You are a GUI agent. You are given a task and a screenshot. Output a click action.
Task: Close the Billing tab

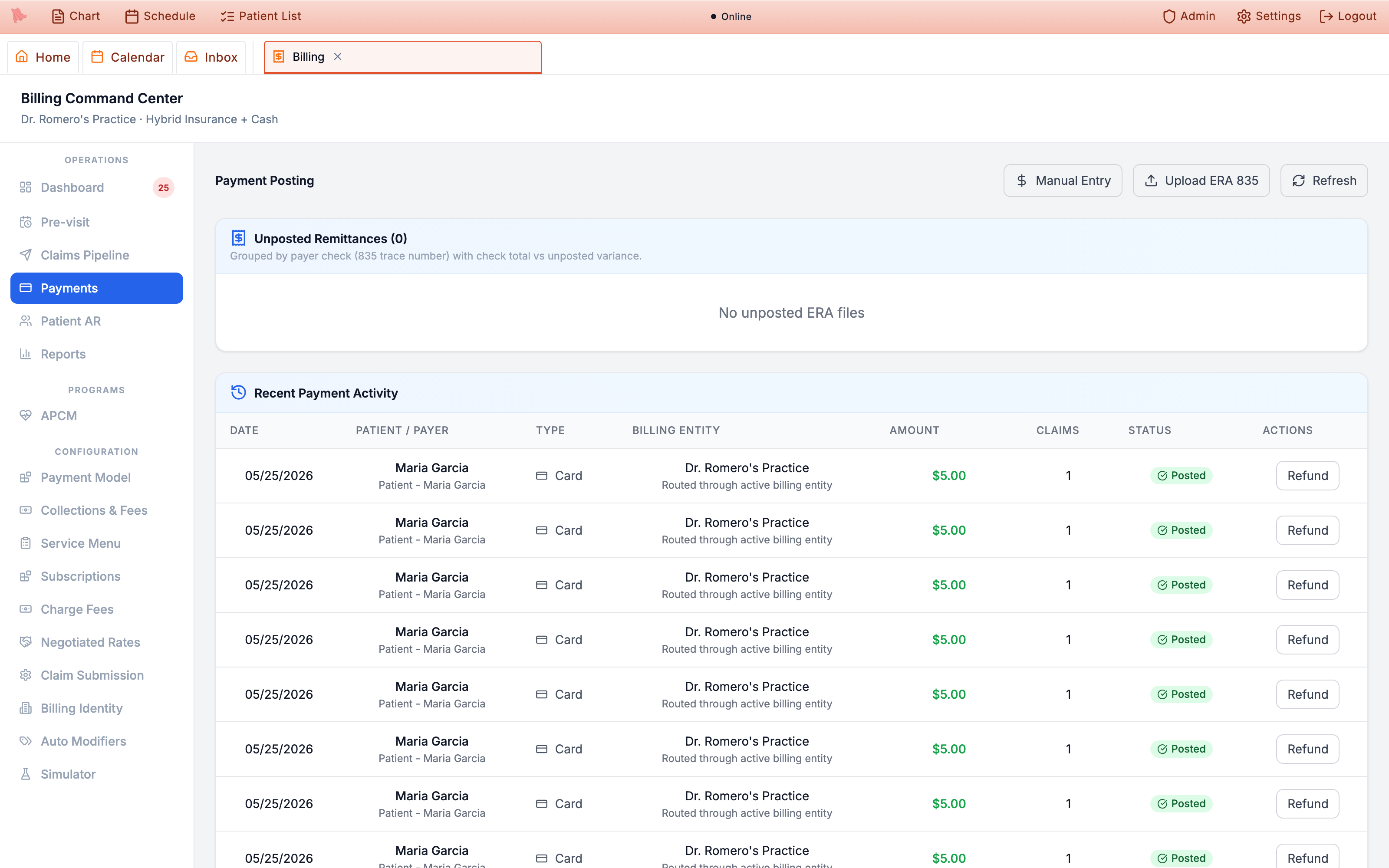point(338,56)
